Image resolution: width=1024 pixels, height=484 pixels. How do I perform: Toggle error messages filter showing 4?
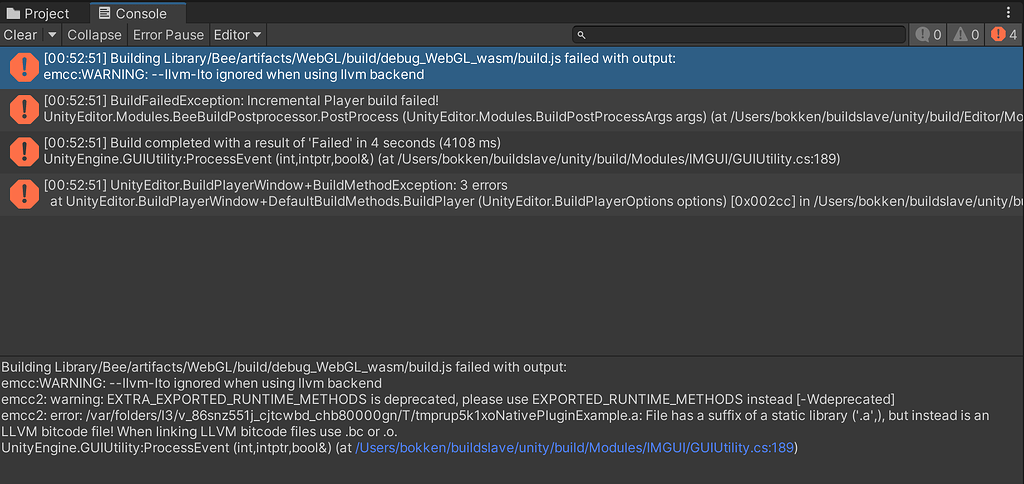pyautogui.click(x=1003, y=35)
